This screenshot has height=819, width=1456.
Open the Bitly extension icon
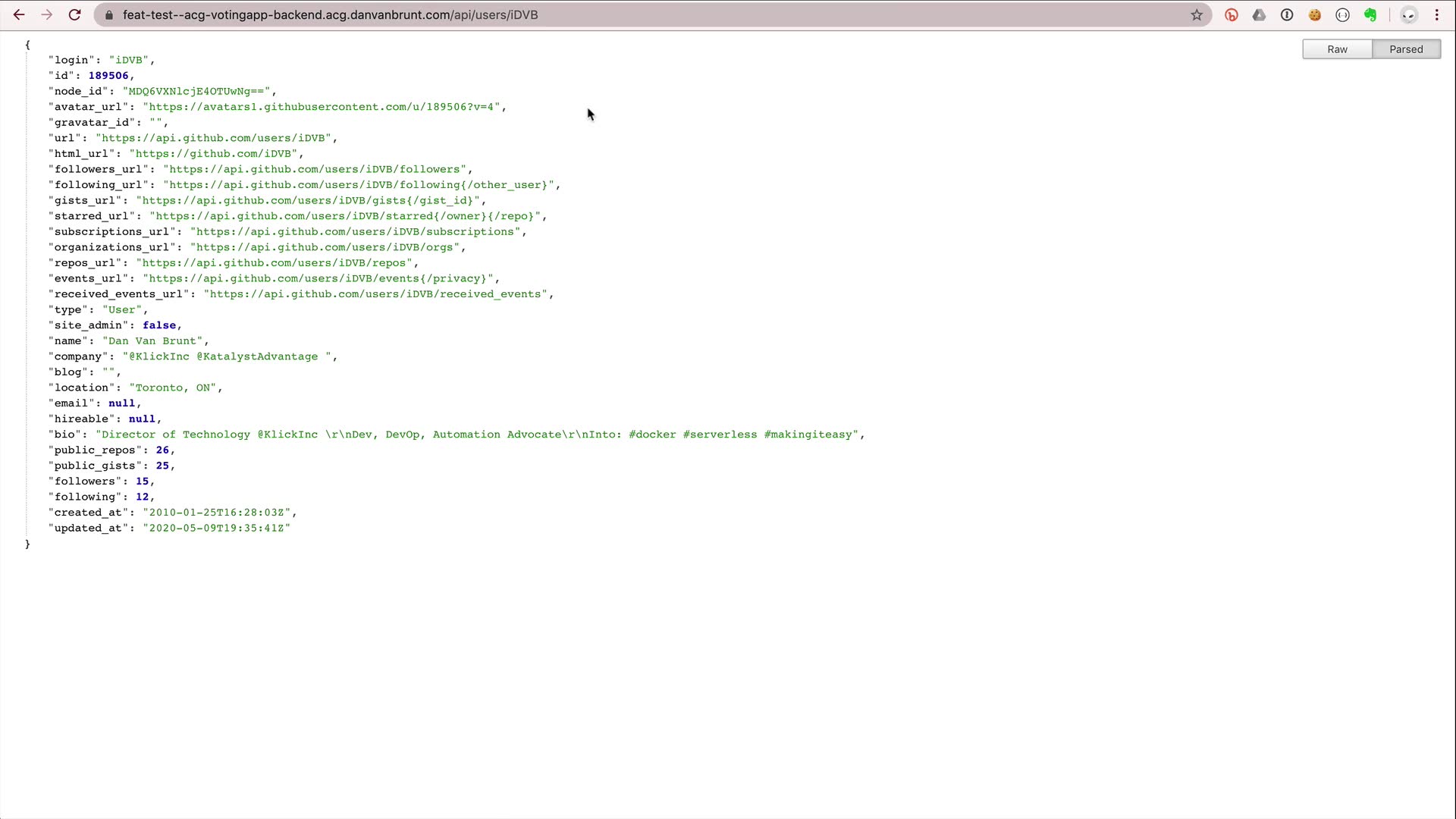[1232, 14]
